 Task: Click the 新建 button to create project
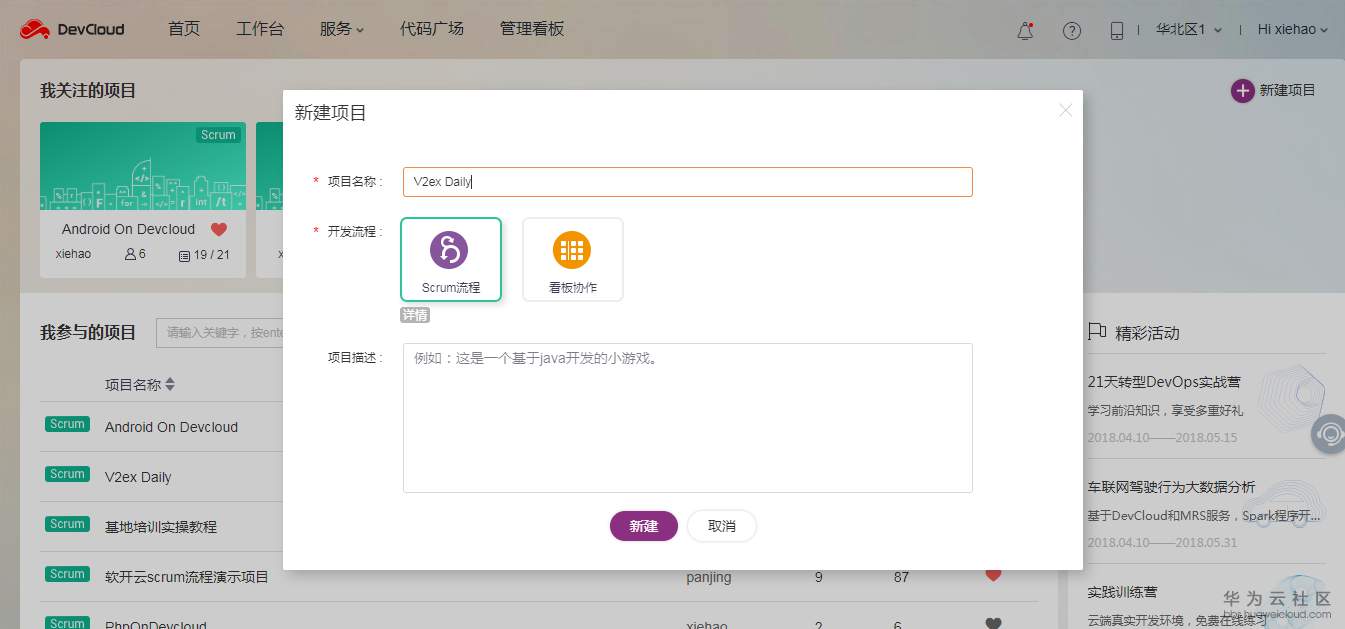pyautogui.click(x=643, y=525)
